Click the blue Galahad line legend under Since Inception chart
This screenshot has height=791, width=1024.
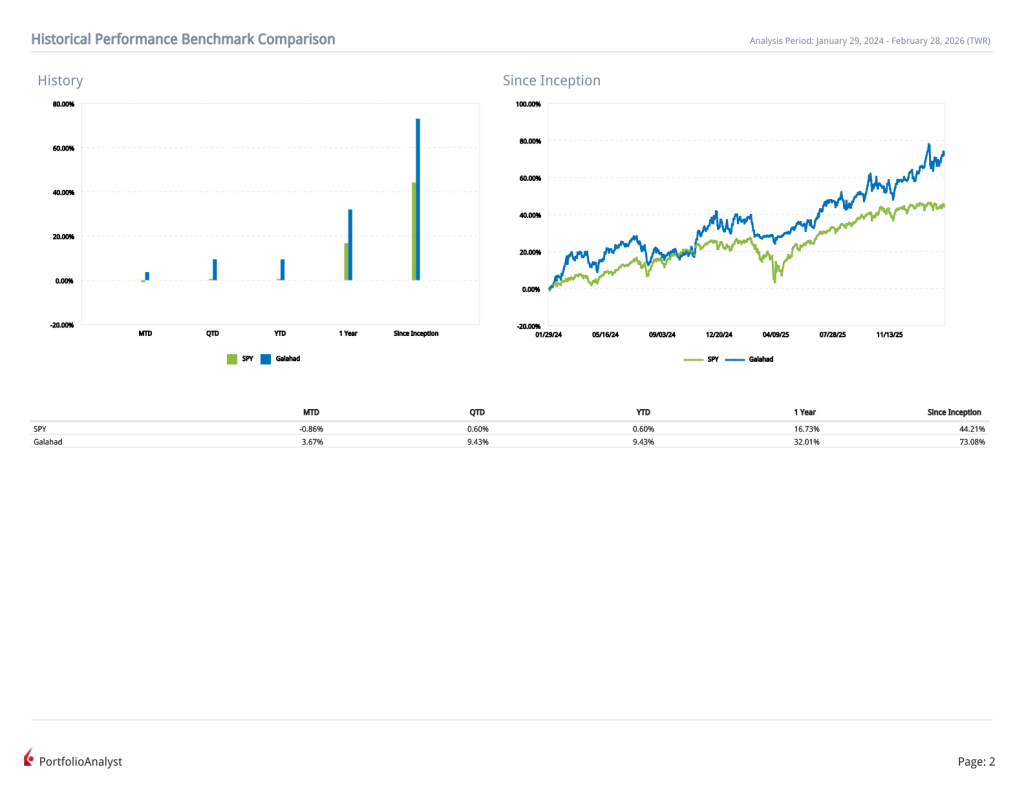coord(735,360)
